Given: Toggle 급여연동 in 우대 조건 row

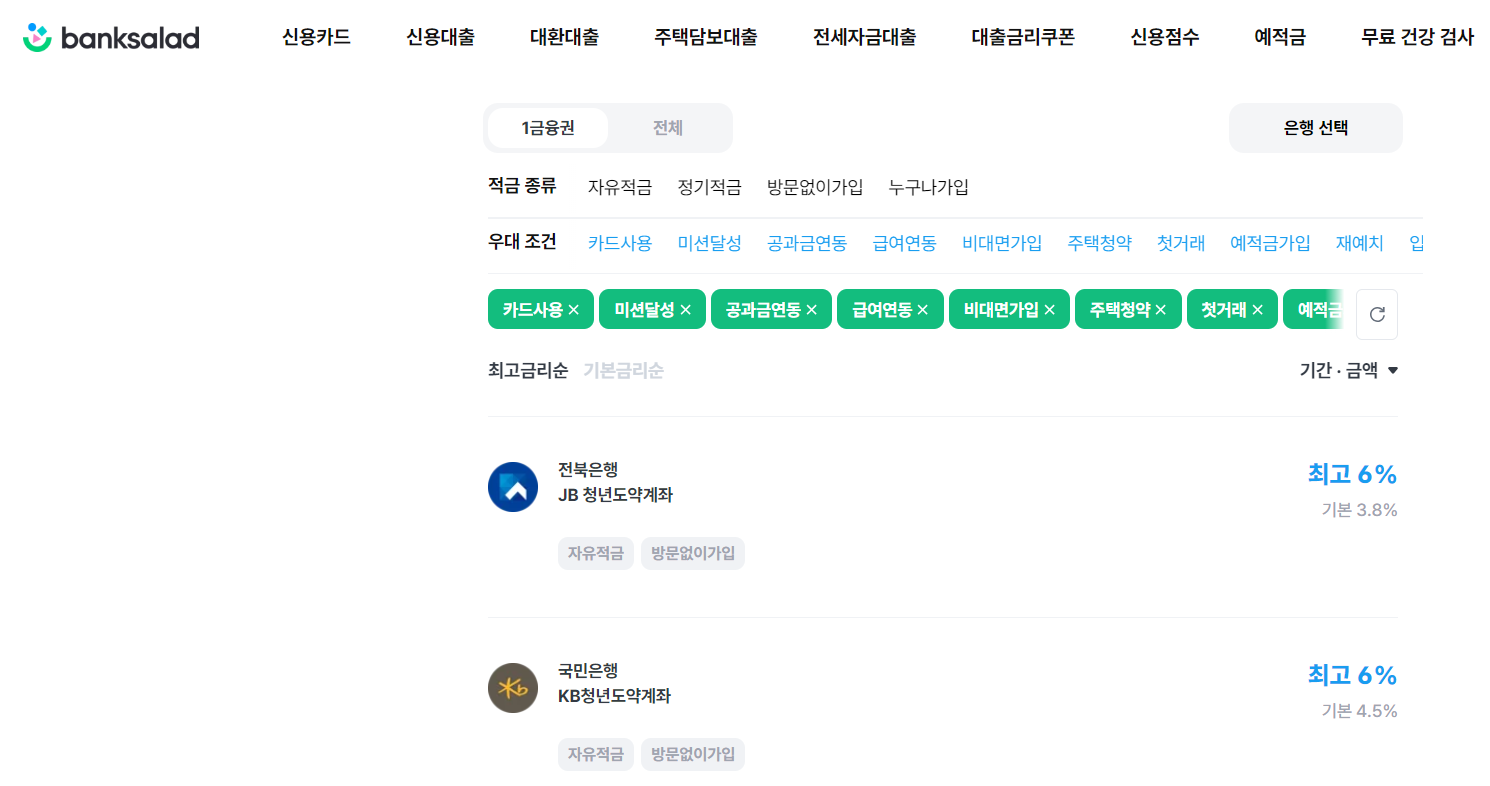Looking at the screenshot, I should coord(905,243).
